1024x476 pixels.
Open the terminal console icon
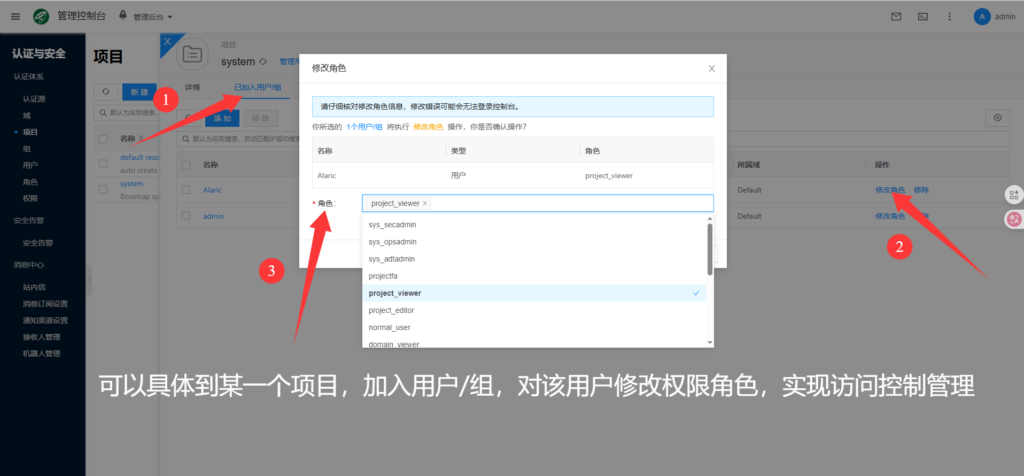click(x=922, y=17)
